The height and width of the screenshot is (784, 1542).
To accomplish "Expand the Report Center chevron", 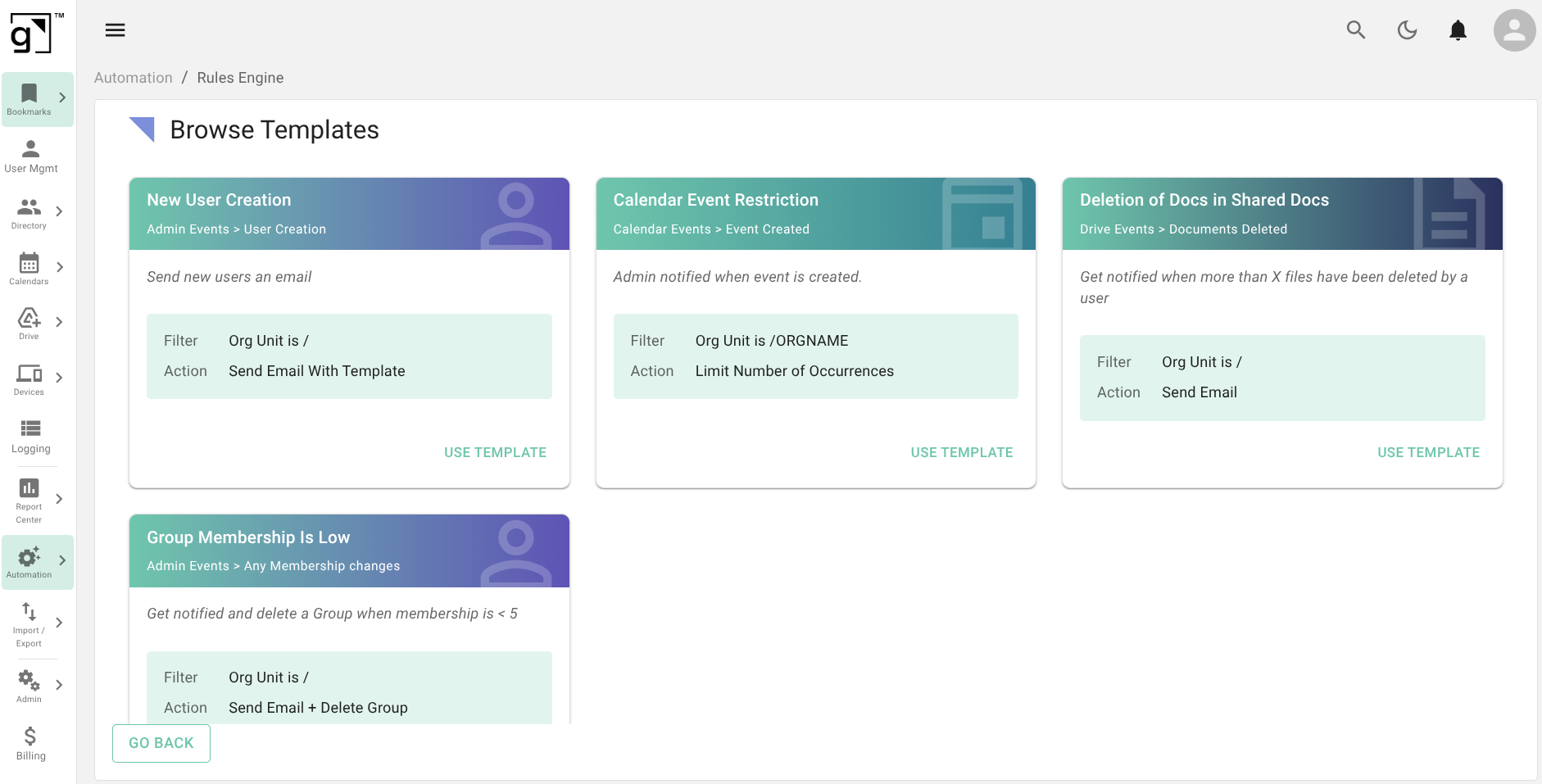I will point(59,499).
